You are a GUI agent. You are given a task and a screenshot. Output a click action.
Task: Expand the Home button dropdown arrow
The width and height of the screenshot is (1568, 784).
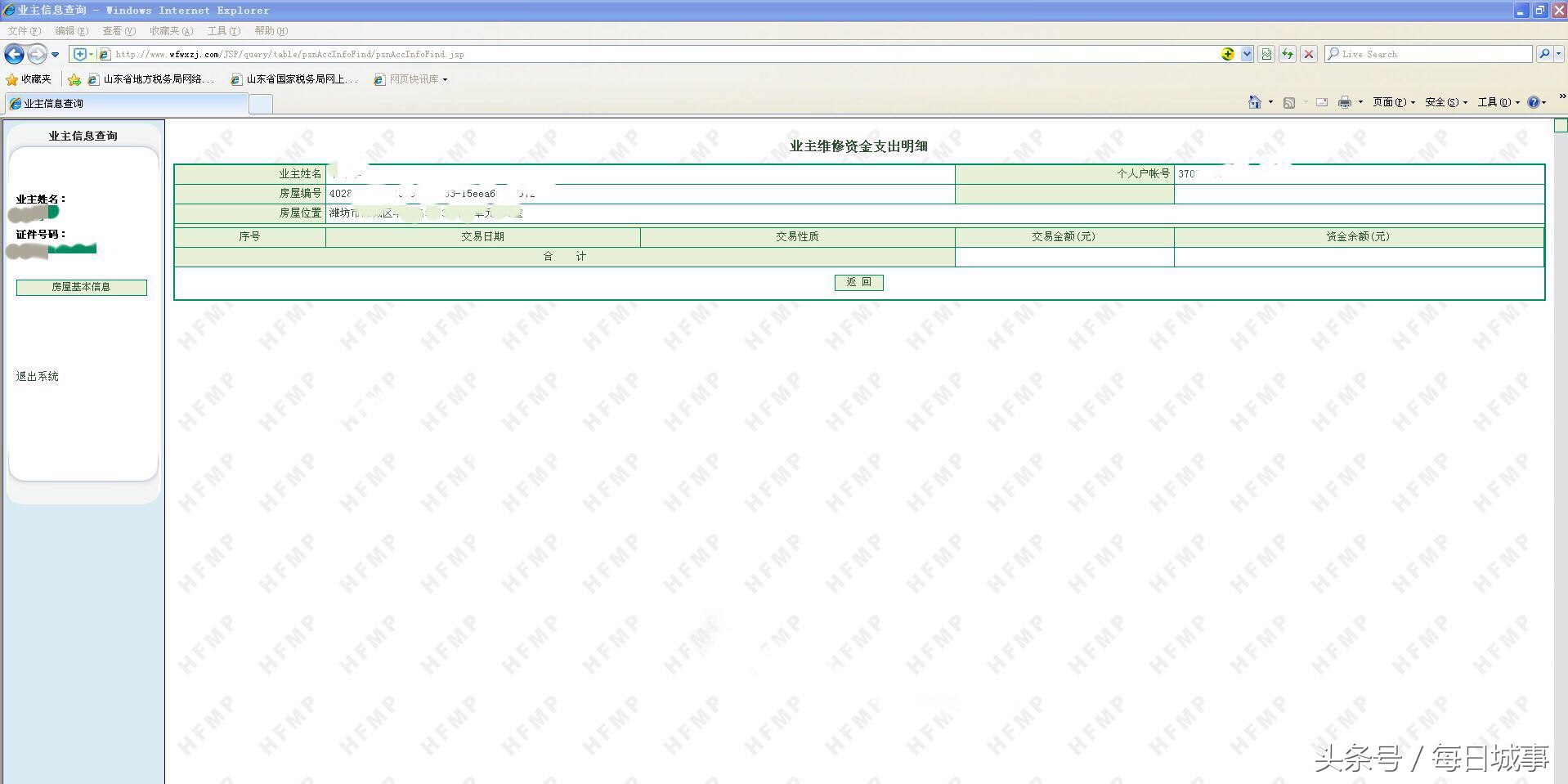point(1270,102)
